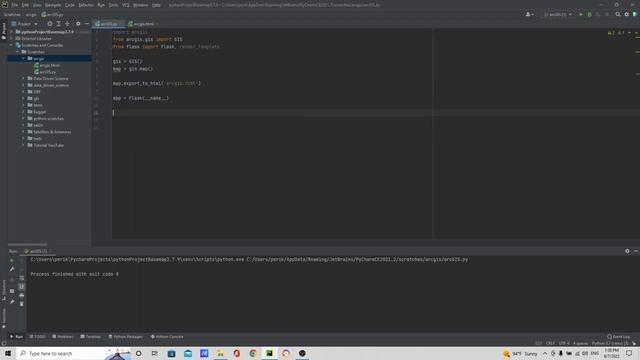Open File Explorer on the Windows taskbar
640x360 pixels.
click(220, 353)
